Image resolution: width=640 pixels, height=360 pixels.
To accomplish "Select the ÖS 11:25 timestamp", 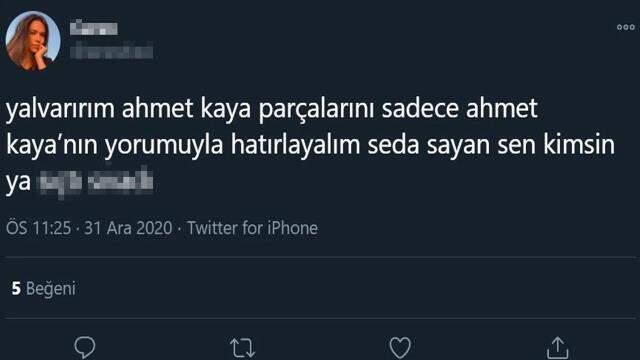I will [38, 228].
